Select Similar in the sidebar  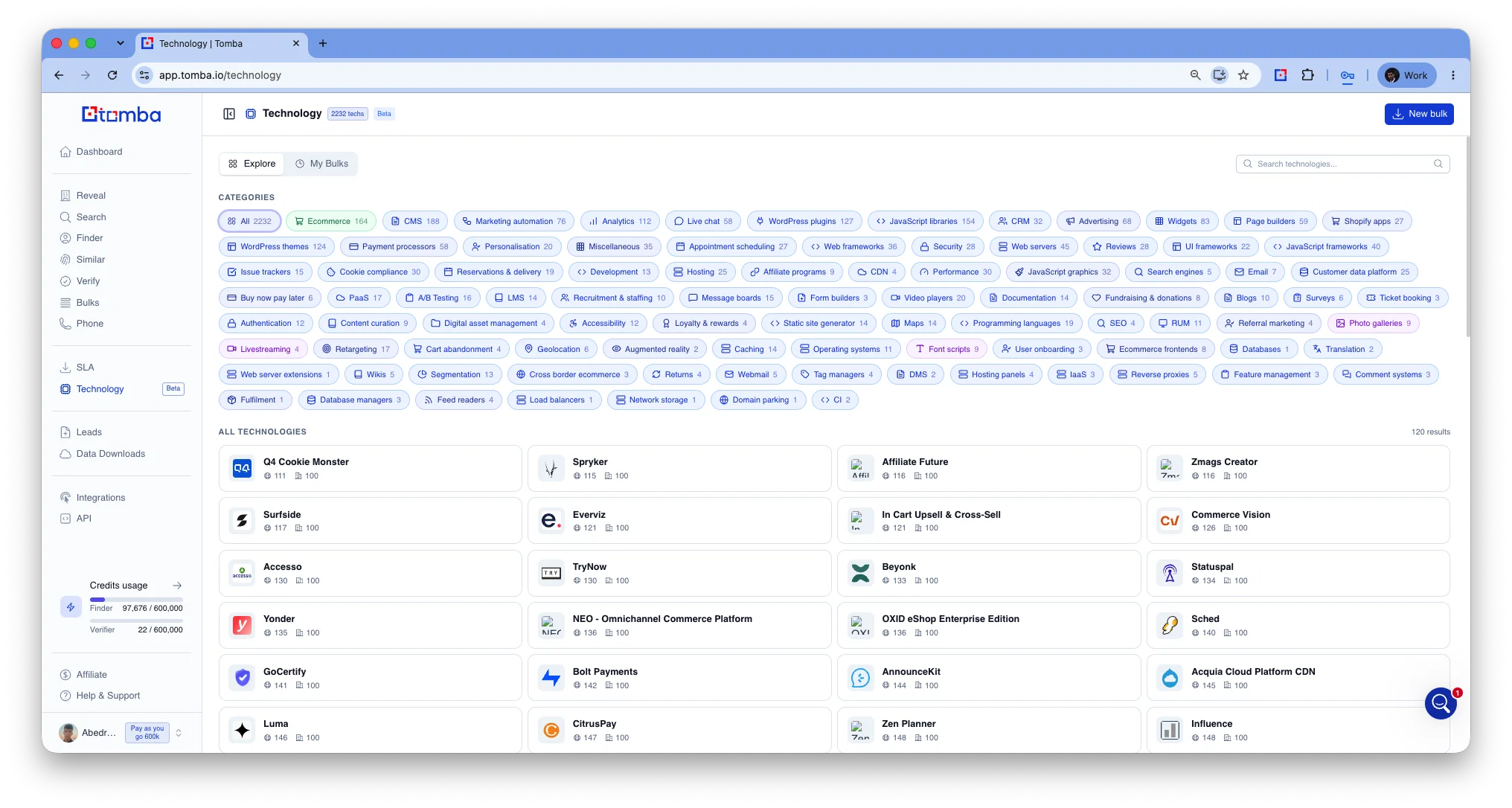90,260
